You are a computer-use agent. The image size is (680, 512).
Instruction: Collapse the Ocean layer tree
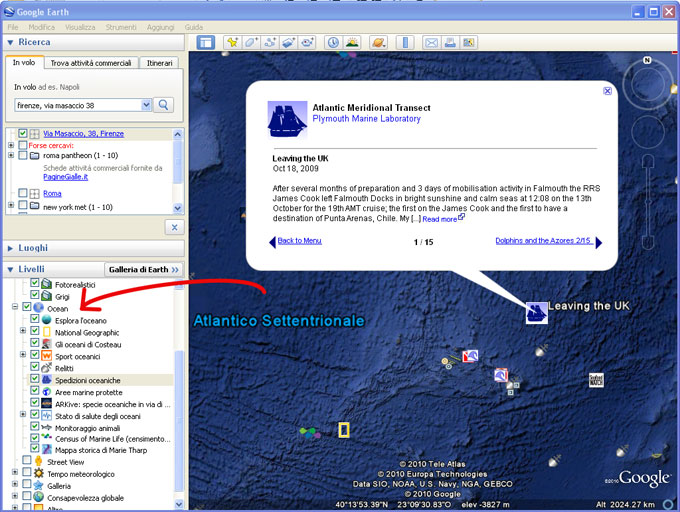[x=15, y=307]
